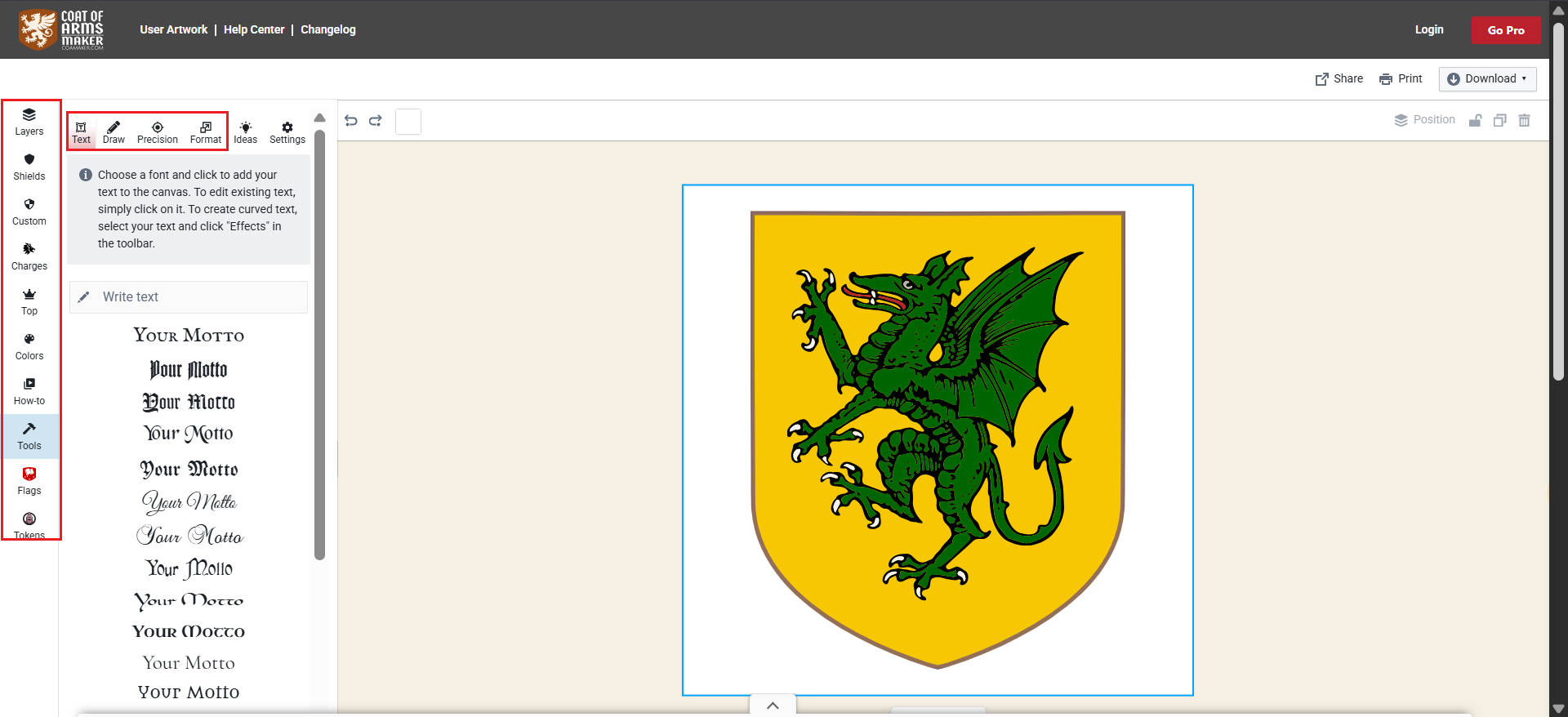This screenshot has height=717, width=1568.
Task: Click the trash delete icon
Action: click(1524, 120)
